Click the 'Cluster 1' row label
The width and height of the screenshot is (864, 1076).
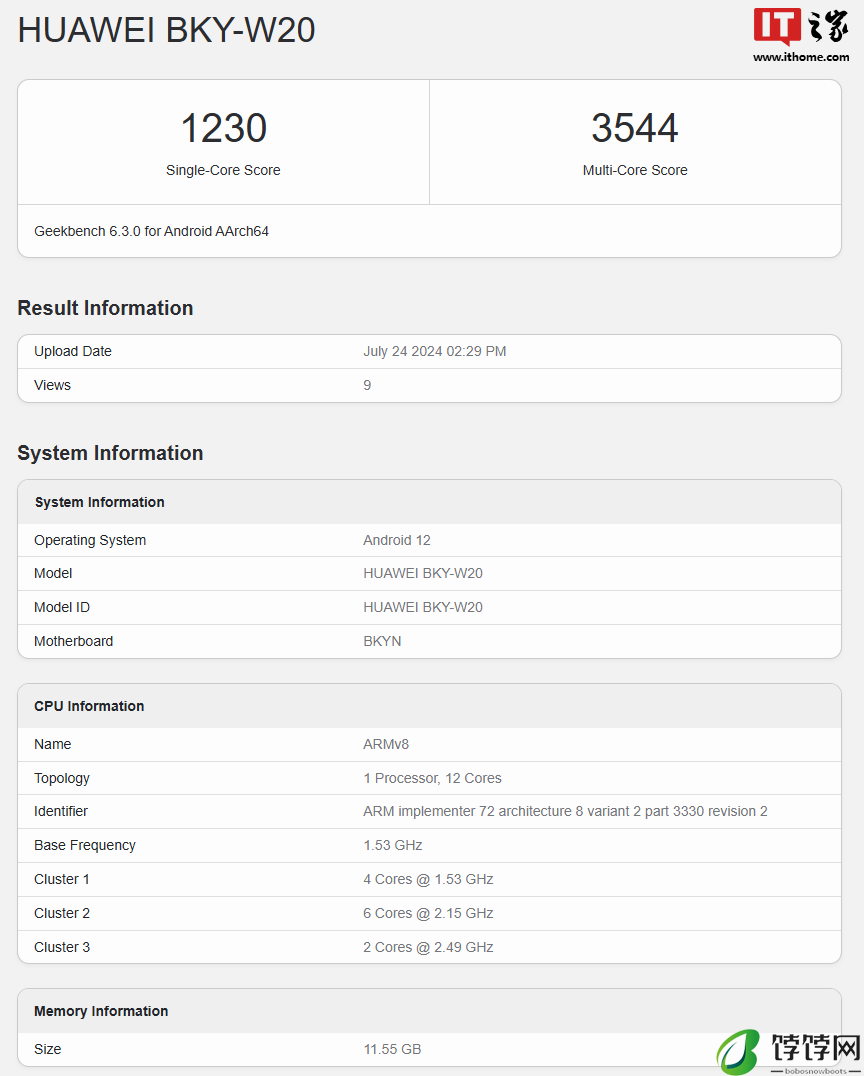coord(62,879)
